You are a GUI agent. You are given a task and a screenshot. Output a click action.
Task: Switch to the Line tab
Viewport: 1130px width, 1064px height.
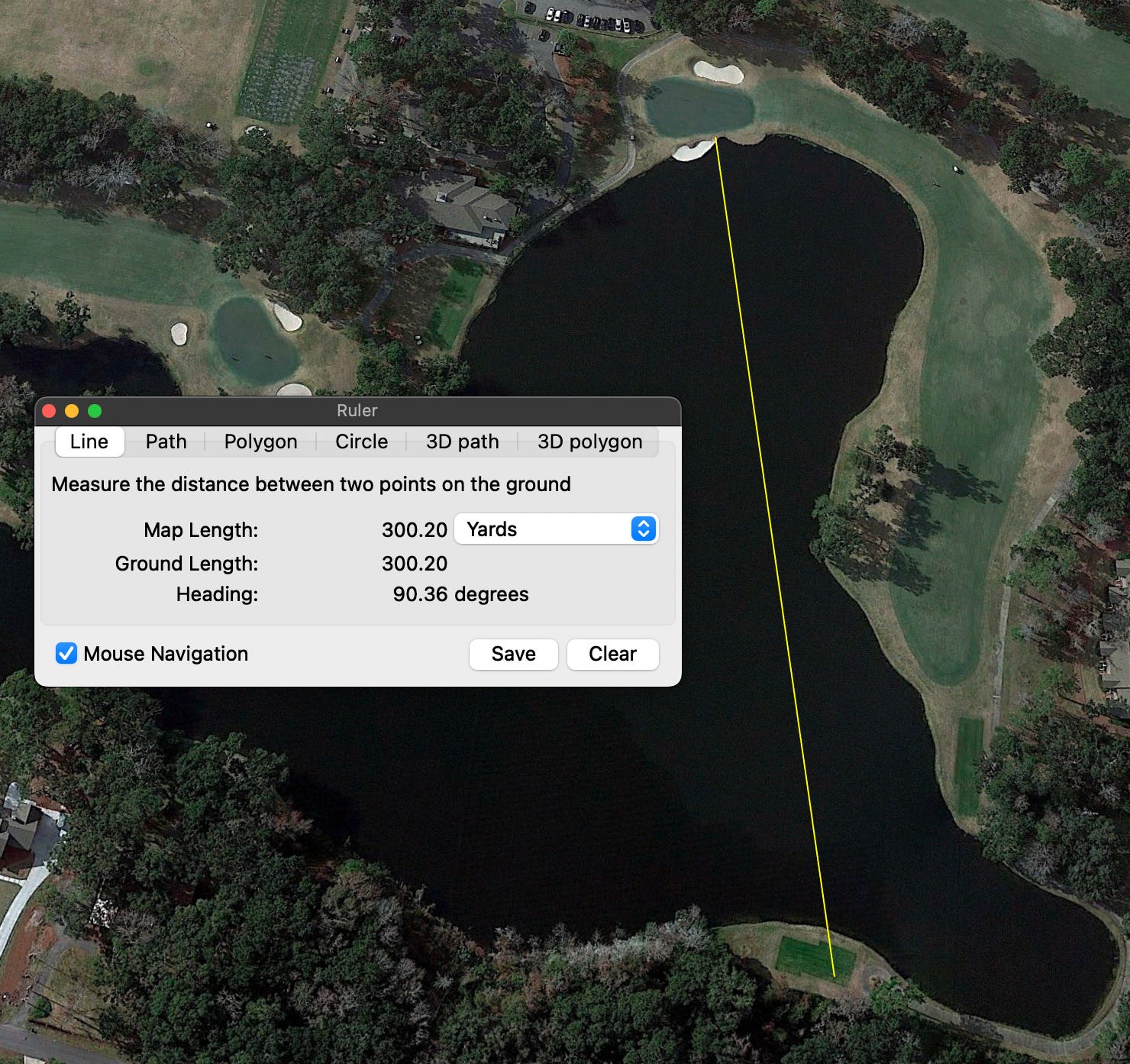click(89, 441)
